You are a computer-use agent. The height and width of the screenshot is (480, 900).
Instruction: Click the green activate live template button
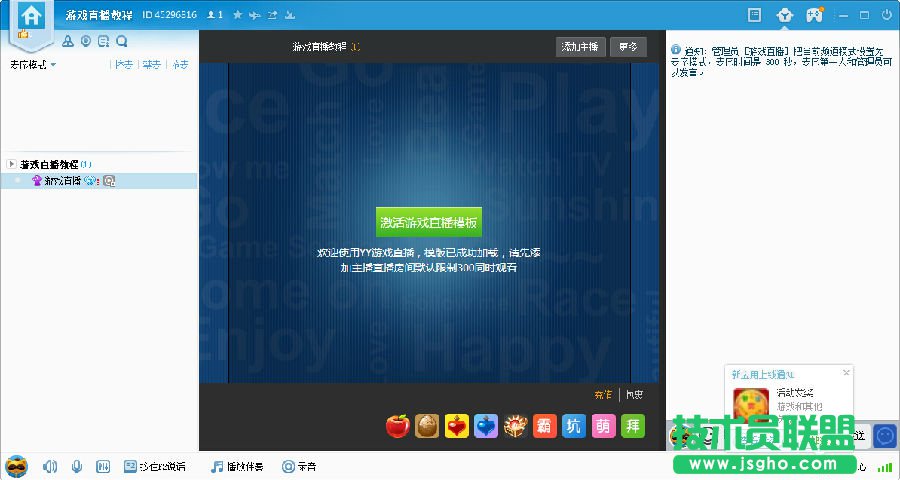429,222
